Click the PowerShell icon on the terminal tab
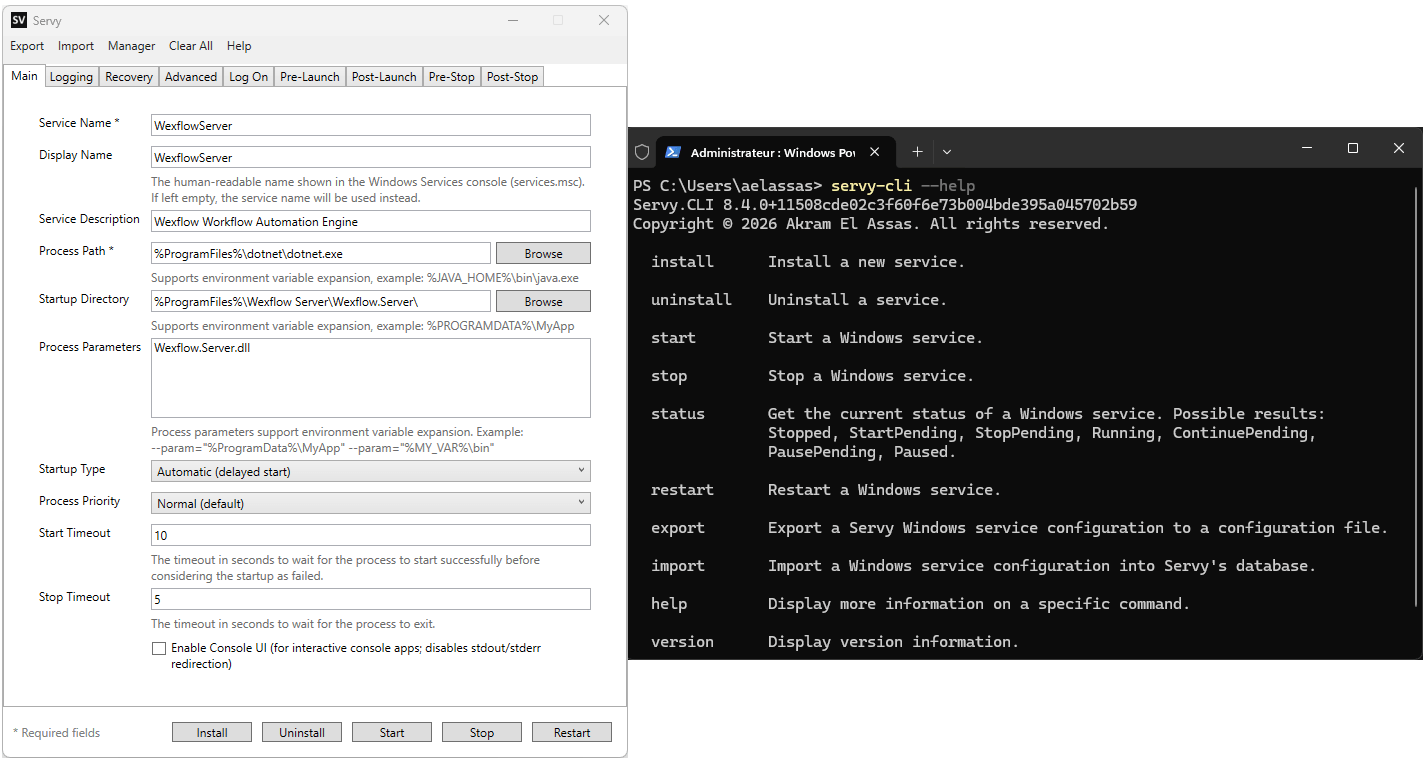This screenshot has height=766, width=1424. point(674,152)
